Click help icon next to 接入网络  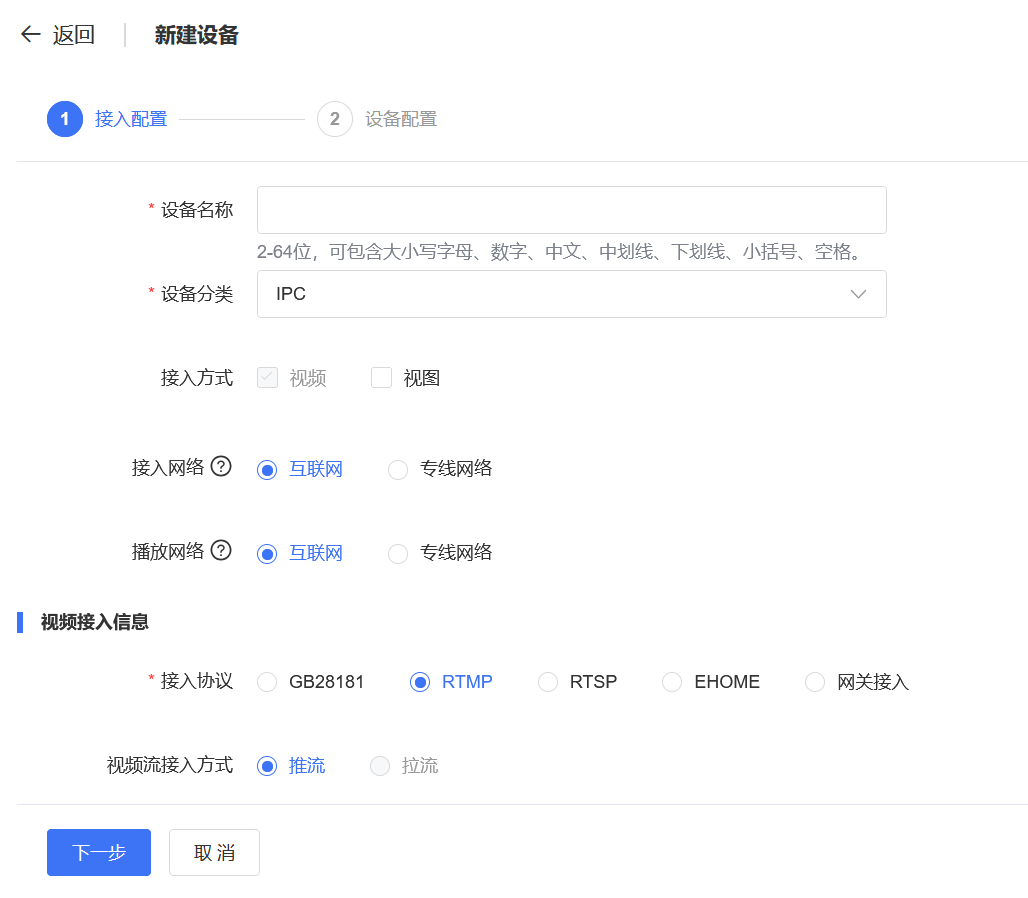221,467
